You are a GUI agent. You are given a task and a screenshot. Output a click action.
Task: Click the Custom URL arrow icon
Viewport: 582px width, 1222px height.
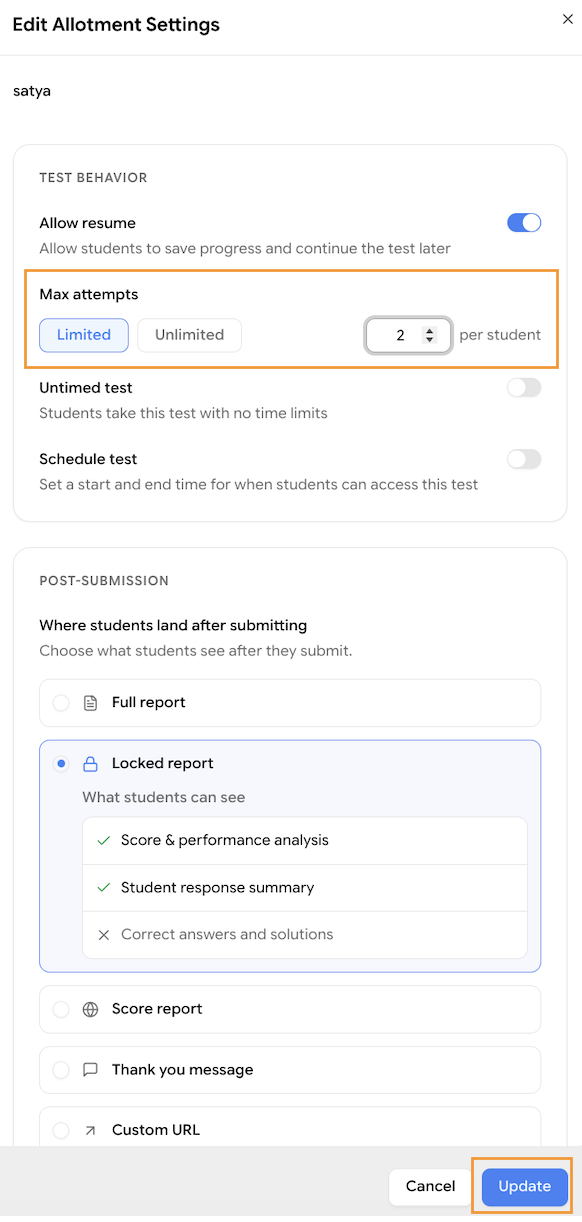(90, 1130)
